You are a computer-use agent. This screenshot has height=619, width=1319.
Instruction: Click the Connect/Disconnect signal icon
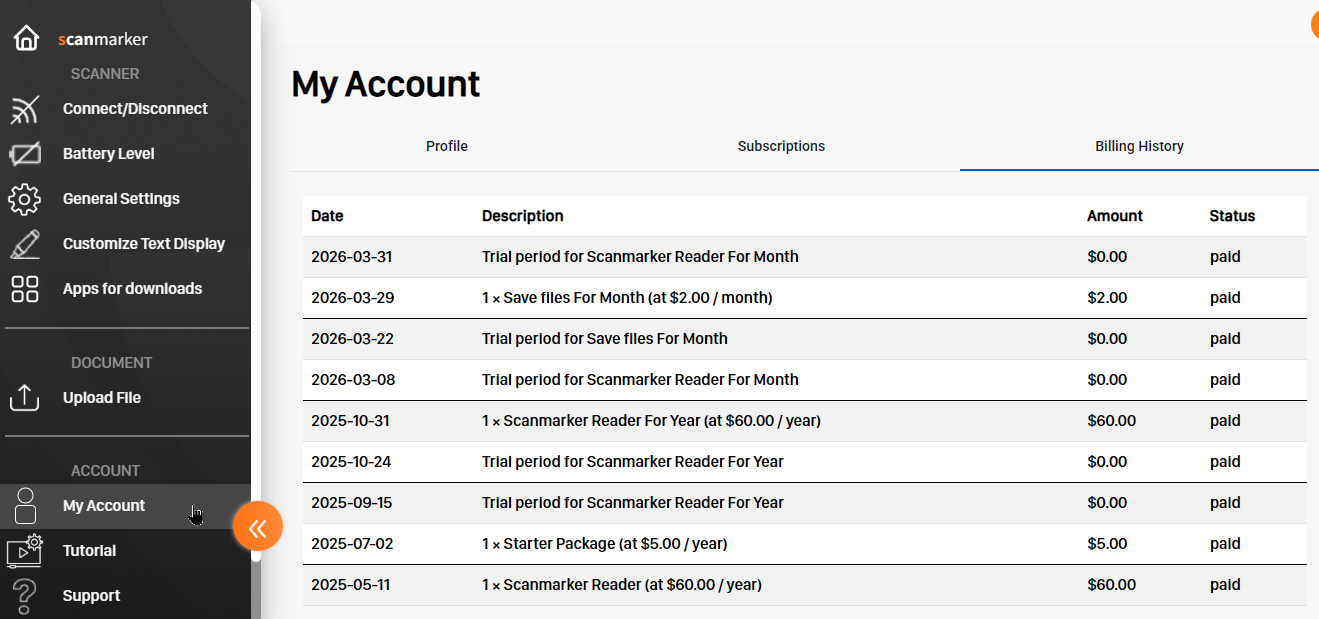24,109
